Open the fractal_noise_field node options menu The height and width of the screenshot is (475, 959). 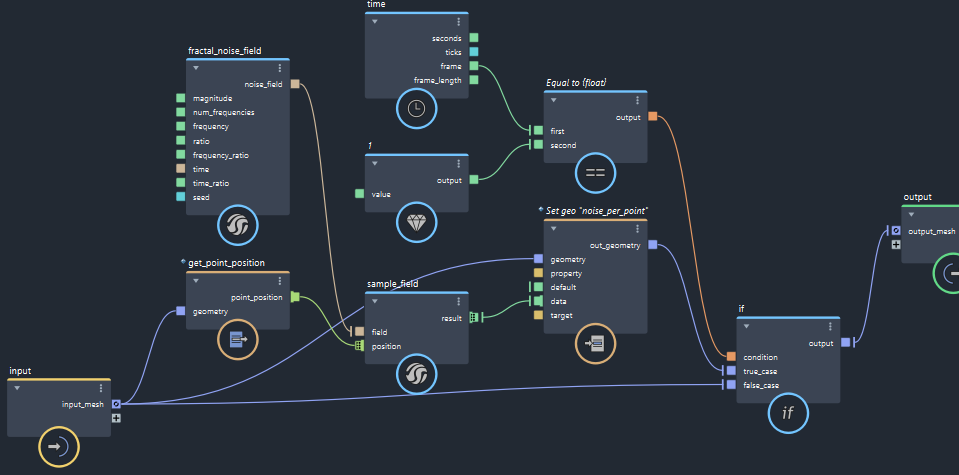(280, 68)
